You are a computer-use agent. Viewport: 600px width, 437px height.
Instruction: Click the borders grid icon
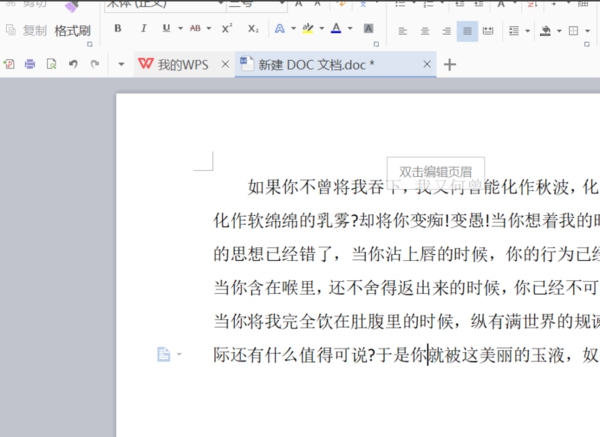point(573,31)
